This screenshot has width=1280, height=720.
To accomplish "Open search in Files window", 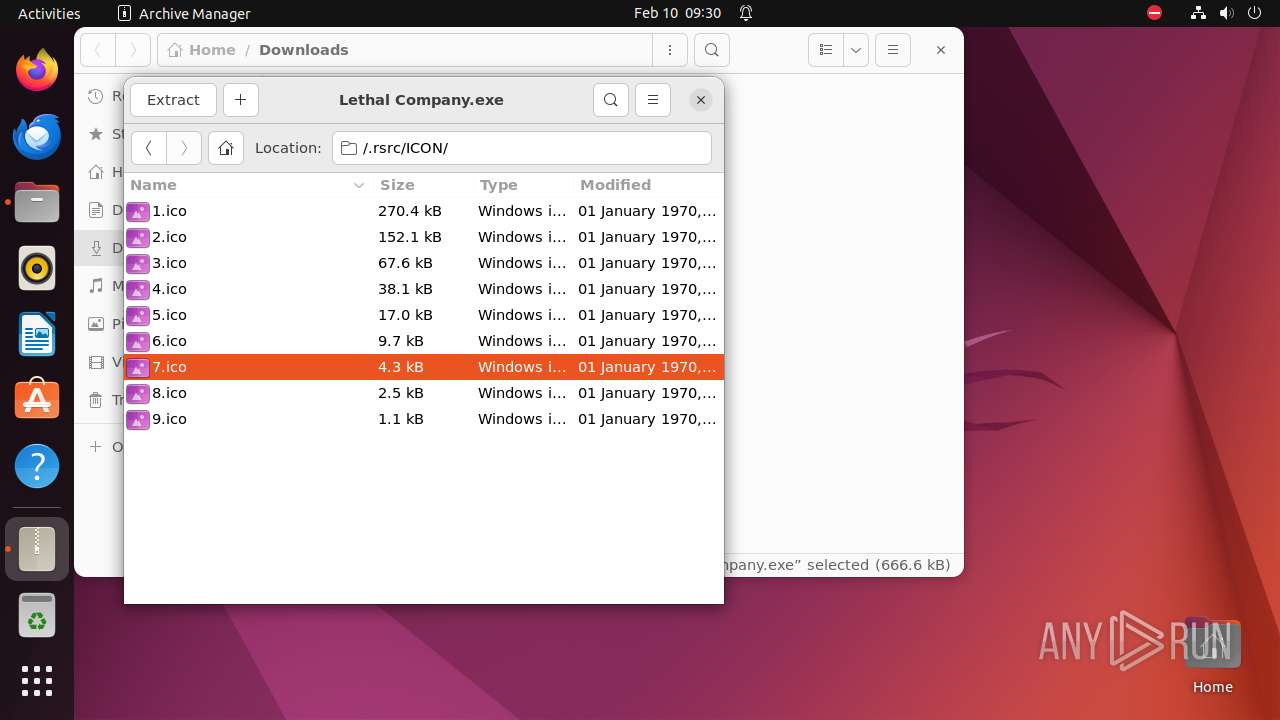I will point(711,50).
